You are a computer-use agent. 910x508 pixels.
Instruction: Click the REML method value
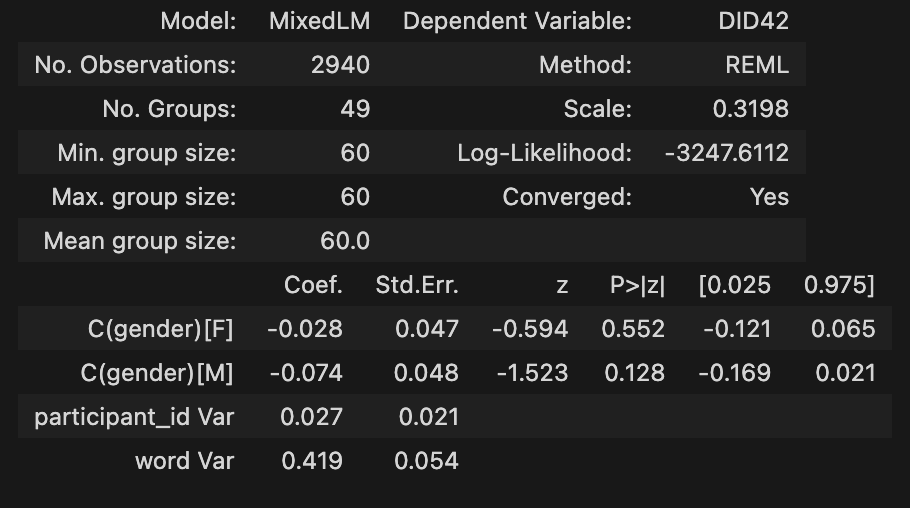coord(756,65)
